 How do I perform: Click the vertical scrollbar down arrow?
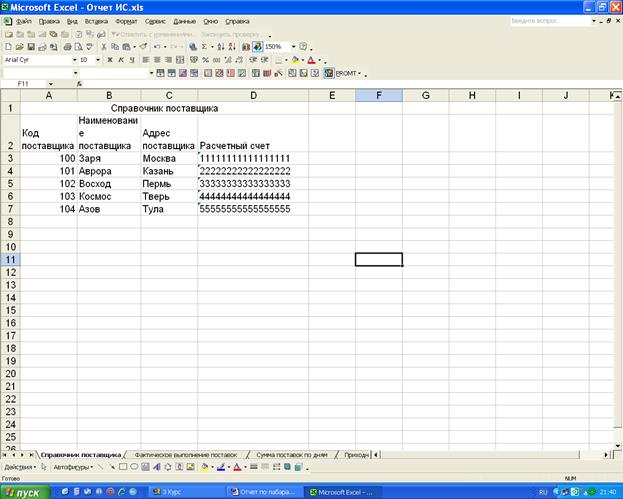[x=618, y=446]
